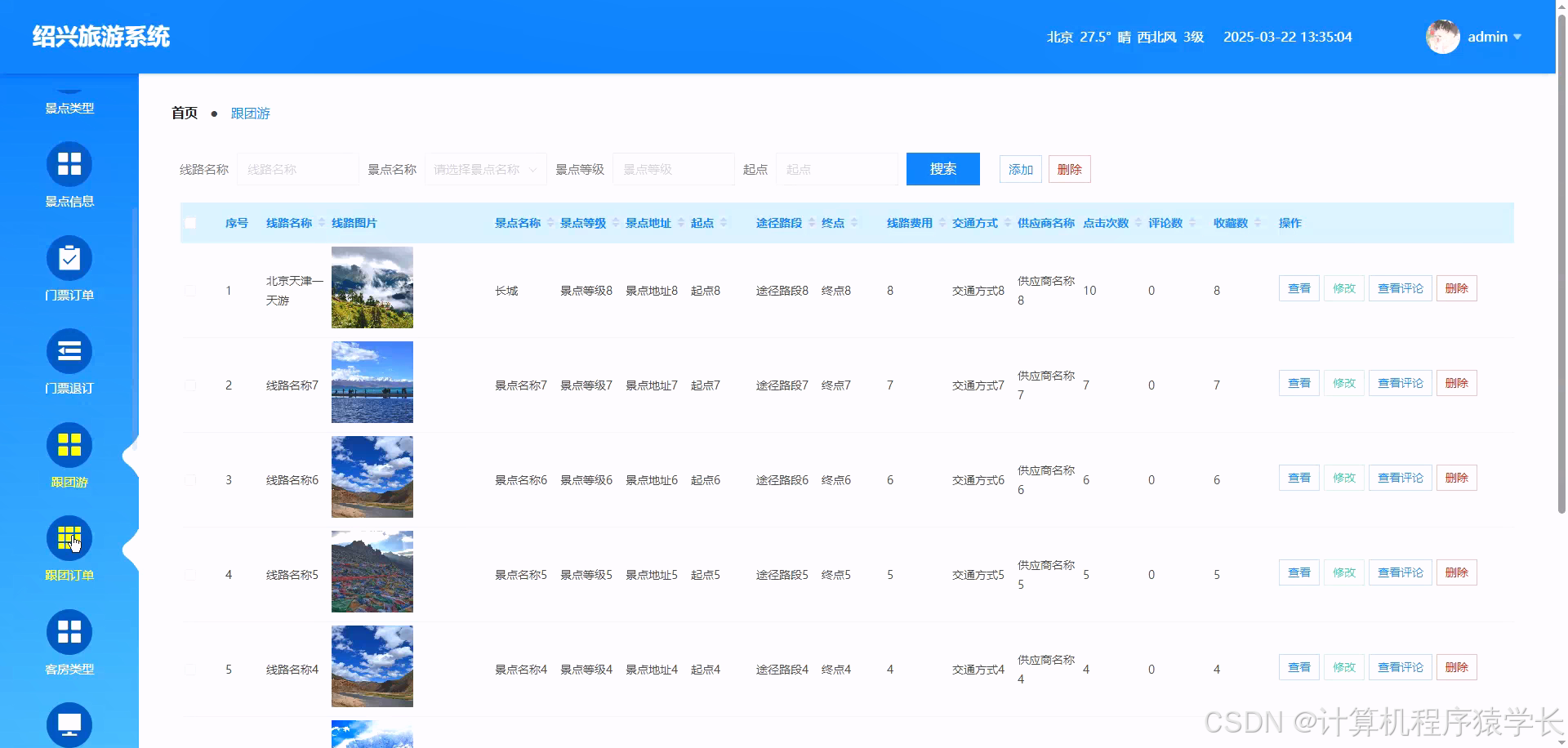Click the 搜索 search button
The height and width of the screenshot is (748, 1568).
tap(942, 169)
